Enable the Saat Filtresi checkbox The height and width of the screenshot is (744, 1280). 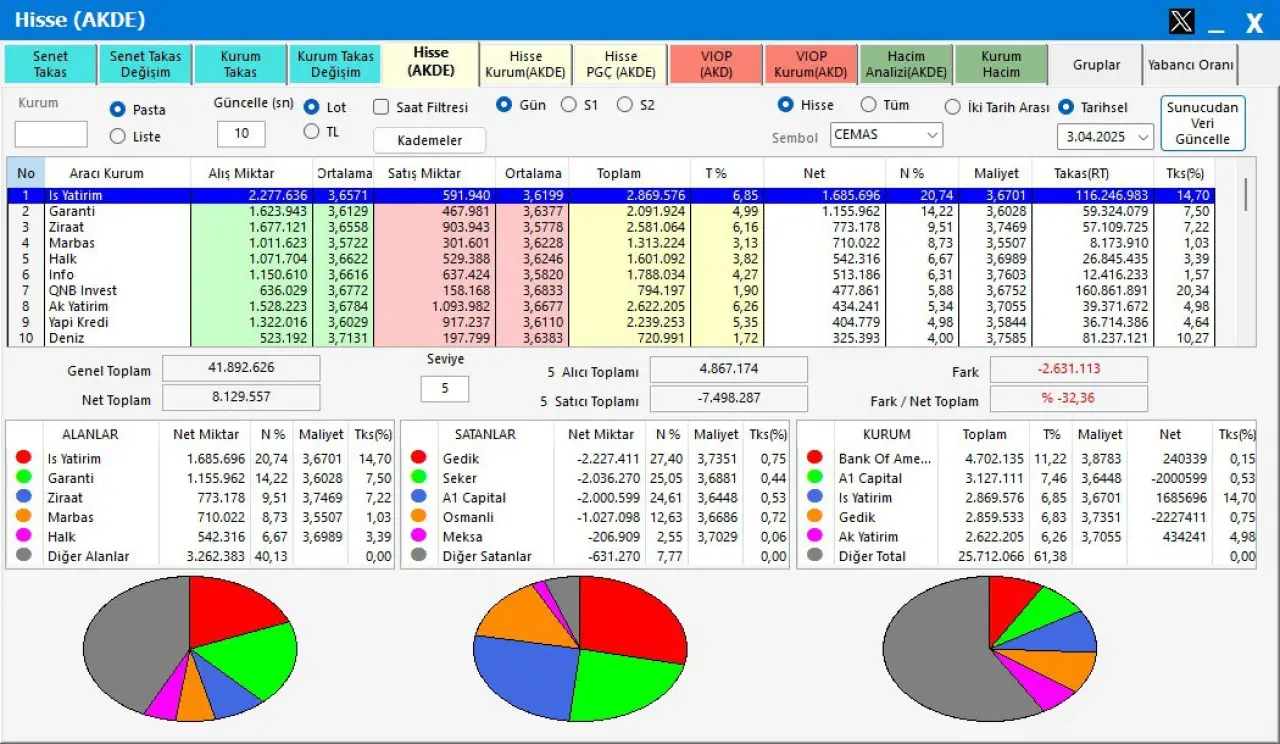tap(381, 106)
